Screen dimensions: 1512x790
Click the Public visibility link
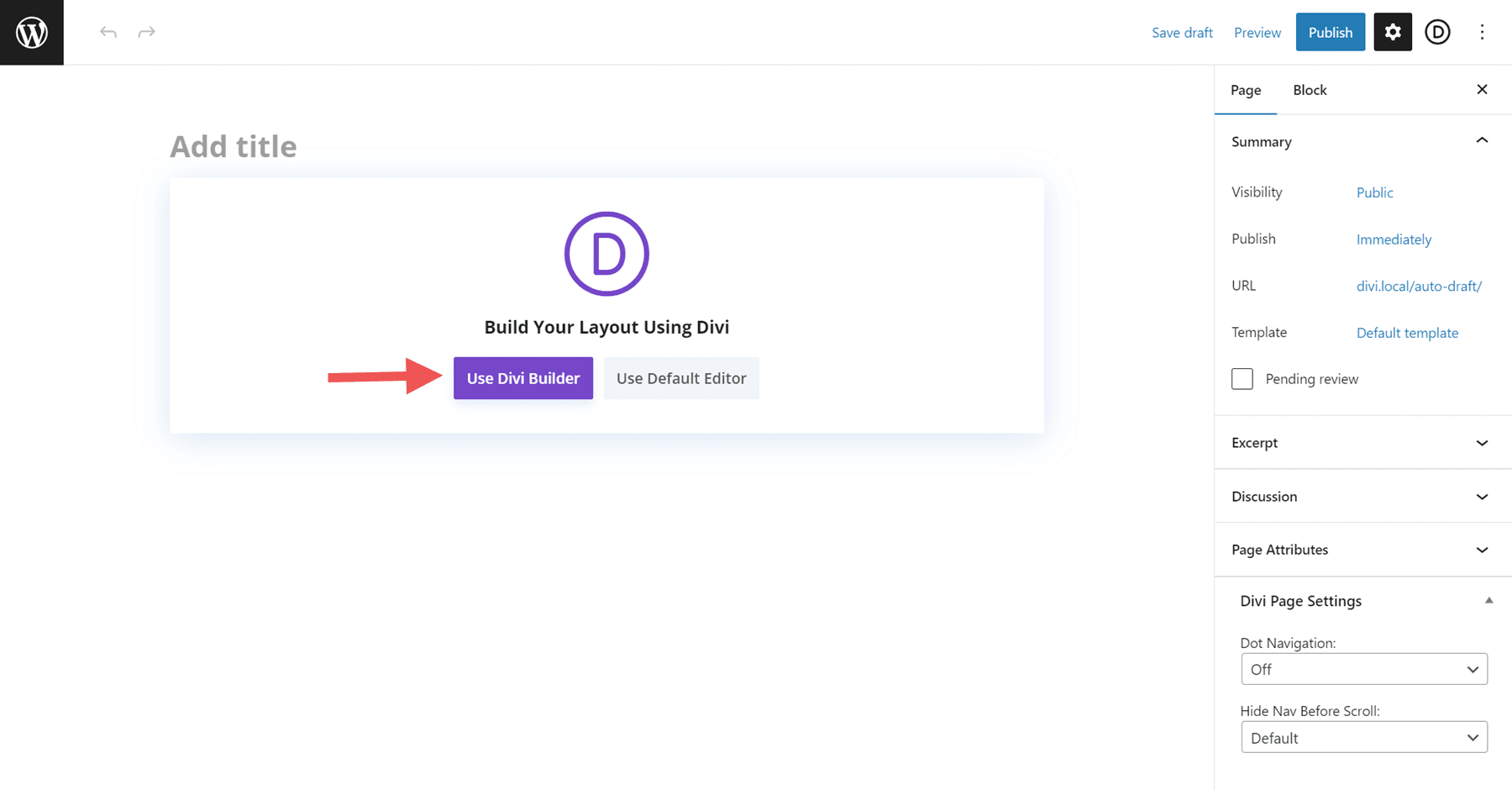tap(1374, 192)
